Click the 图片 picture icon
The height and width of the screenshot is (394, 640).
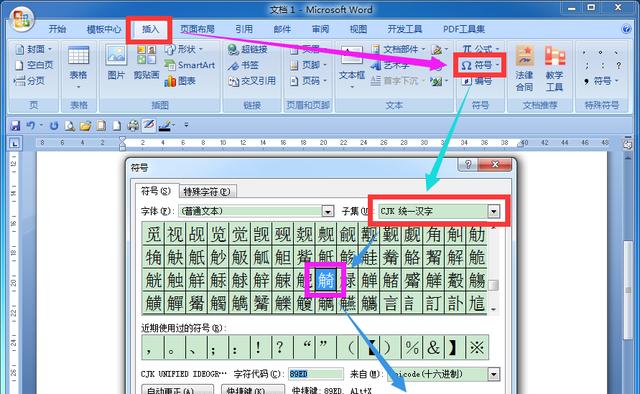116,62
